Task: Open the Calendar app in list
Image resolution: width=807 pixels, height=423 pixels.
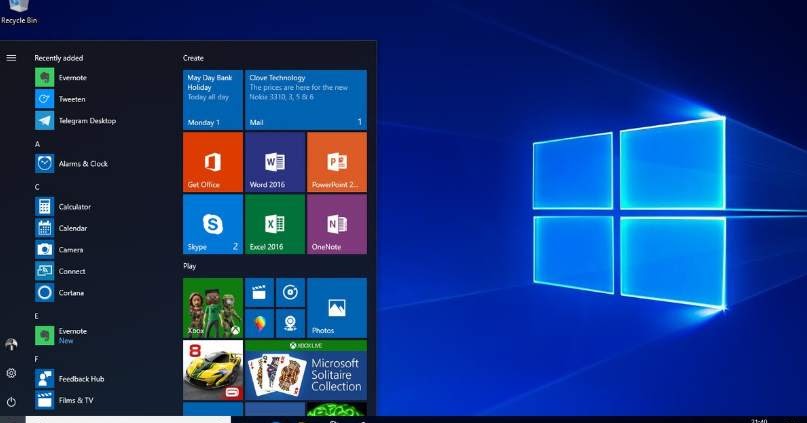Action: pos(61,228)
